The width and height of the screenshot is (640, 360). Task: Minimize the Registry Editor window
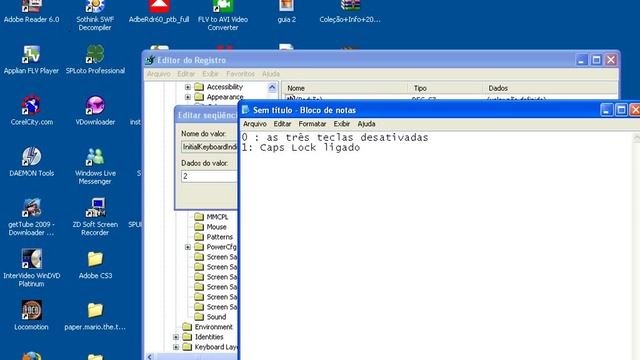click(582, 60)
